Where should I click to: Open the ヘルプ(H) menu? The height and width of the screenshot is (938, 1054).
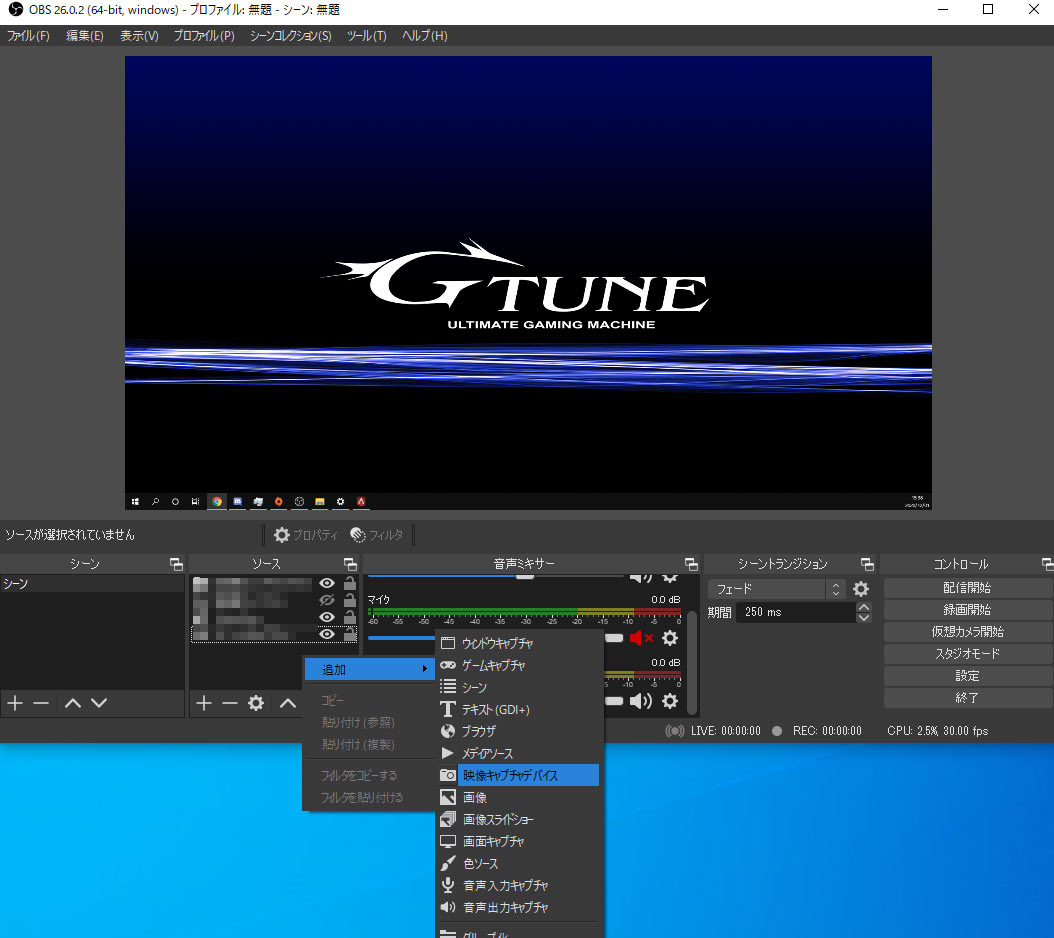click(424, 36)
